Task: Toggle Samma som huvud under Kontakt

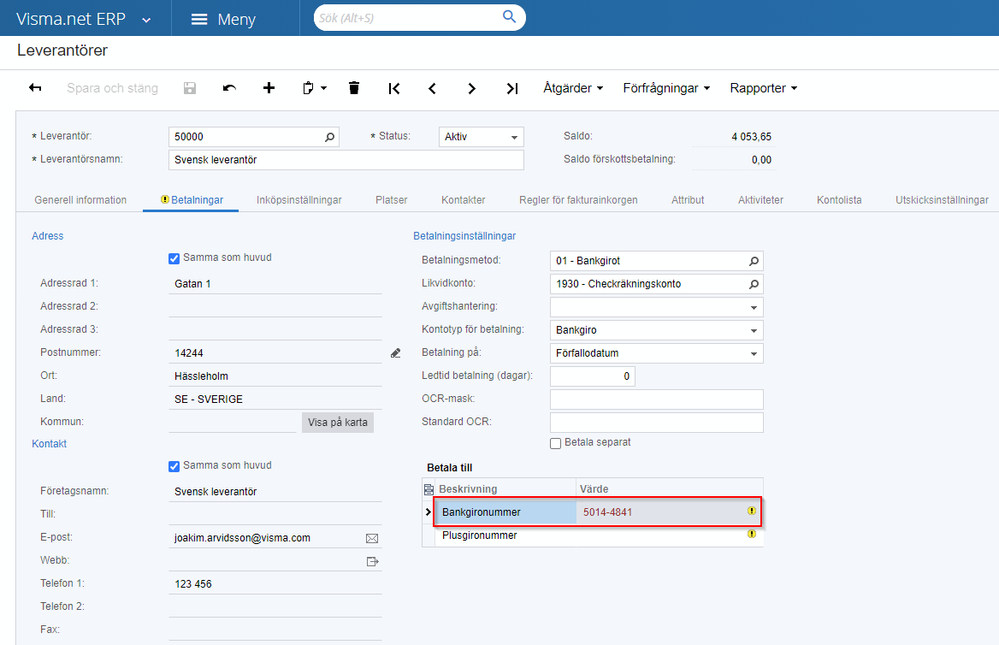Action: pyautogui.click(x=174, y=466)
